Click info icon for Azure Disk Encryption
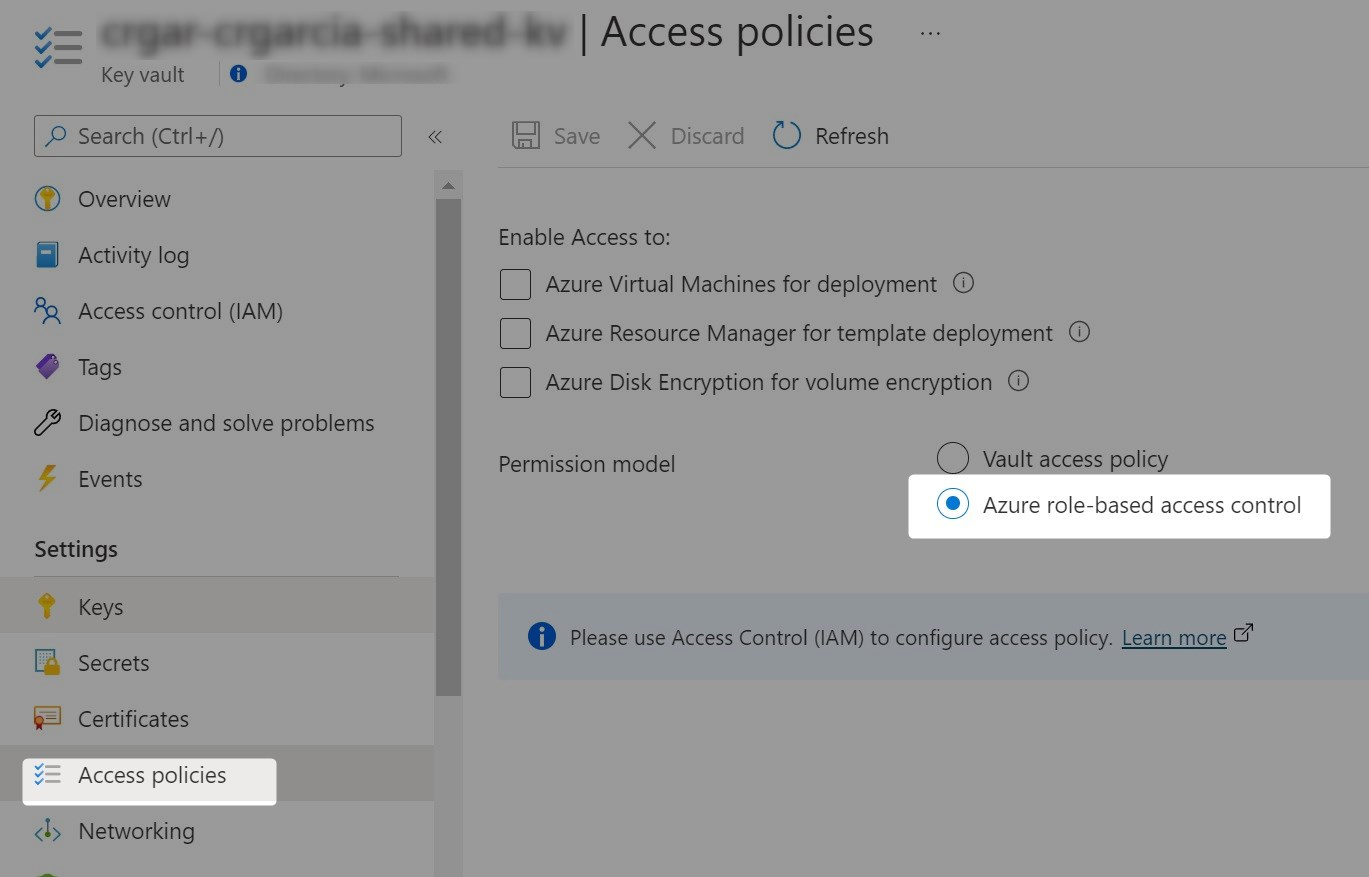 1018,381
